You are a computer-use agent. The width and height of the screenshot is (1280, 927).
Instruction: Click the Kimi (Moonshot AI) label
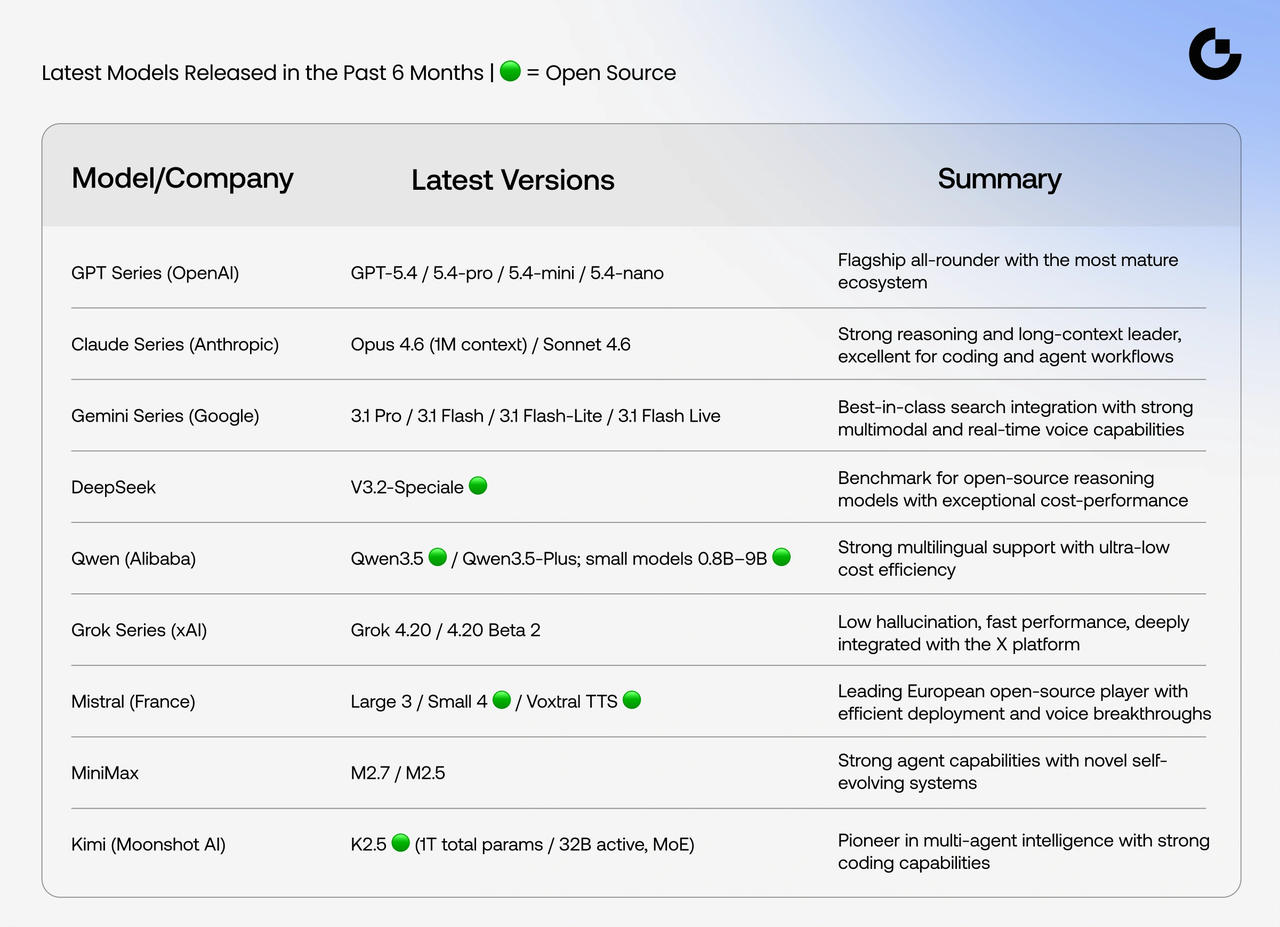coord(148,845)
